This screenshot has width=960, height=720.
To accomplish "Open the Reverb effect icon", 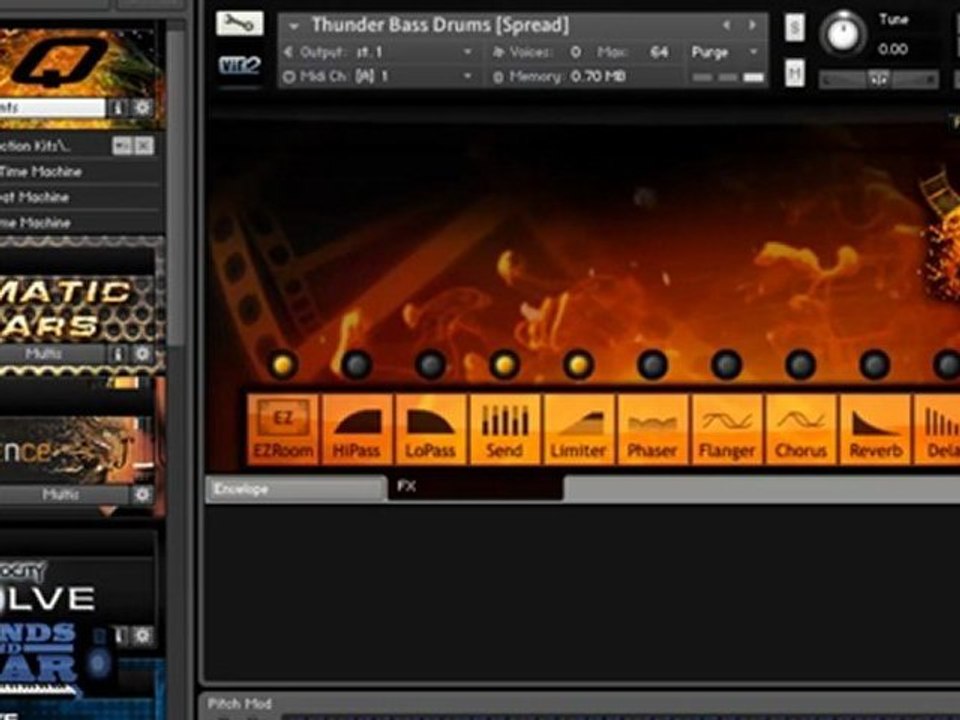I will tap(876, 429).
